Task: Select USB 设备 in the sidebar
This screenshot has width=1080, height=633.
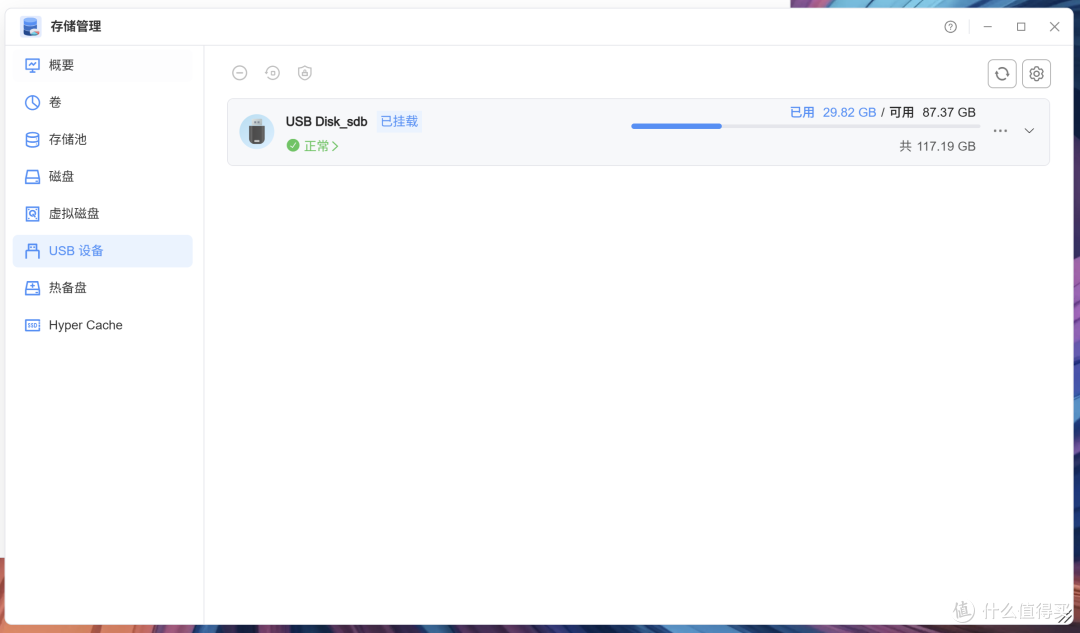Action: [103, 251]
